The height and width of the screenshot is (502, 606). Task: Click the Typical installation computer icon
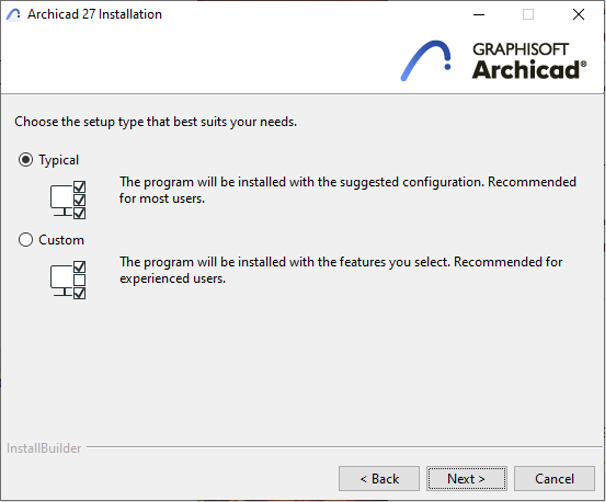coord(68,200)
